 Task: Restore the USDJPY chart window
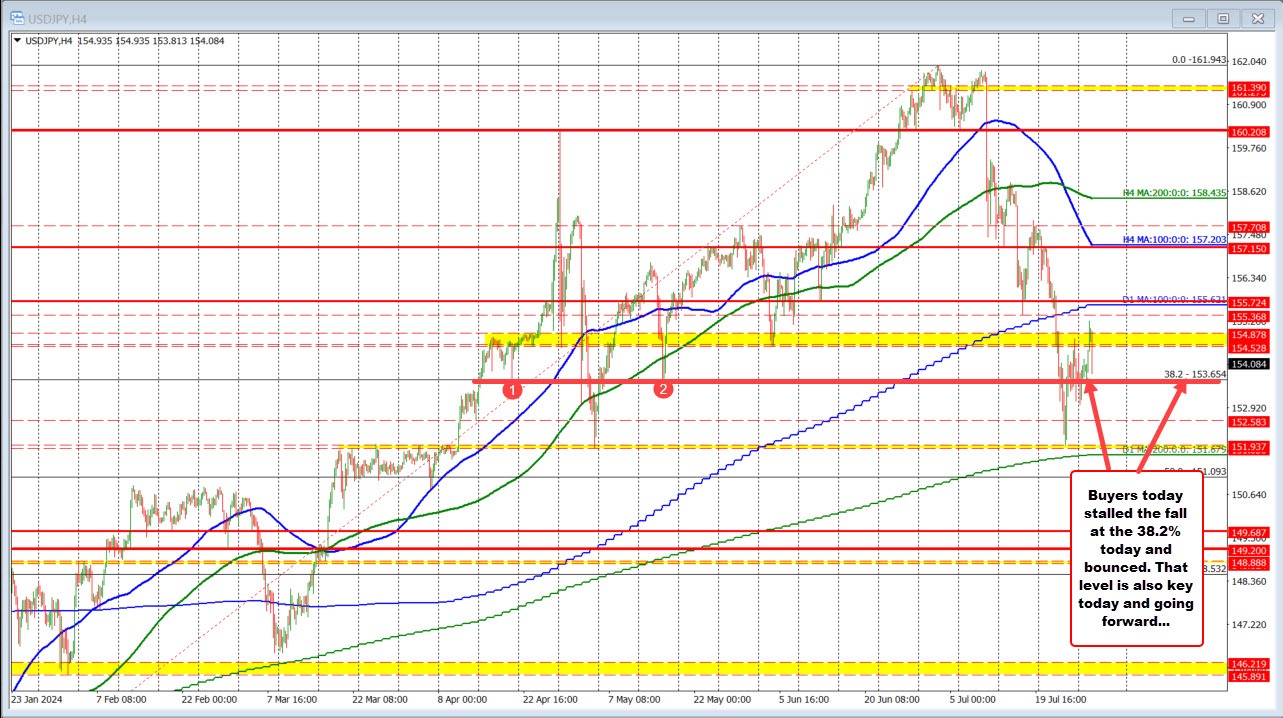(x=1222, y=17)
